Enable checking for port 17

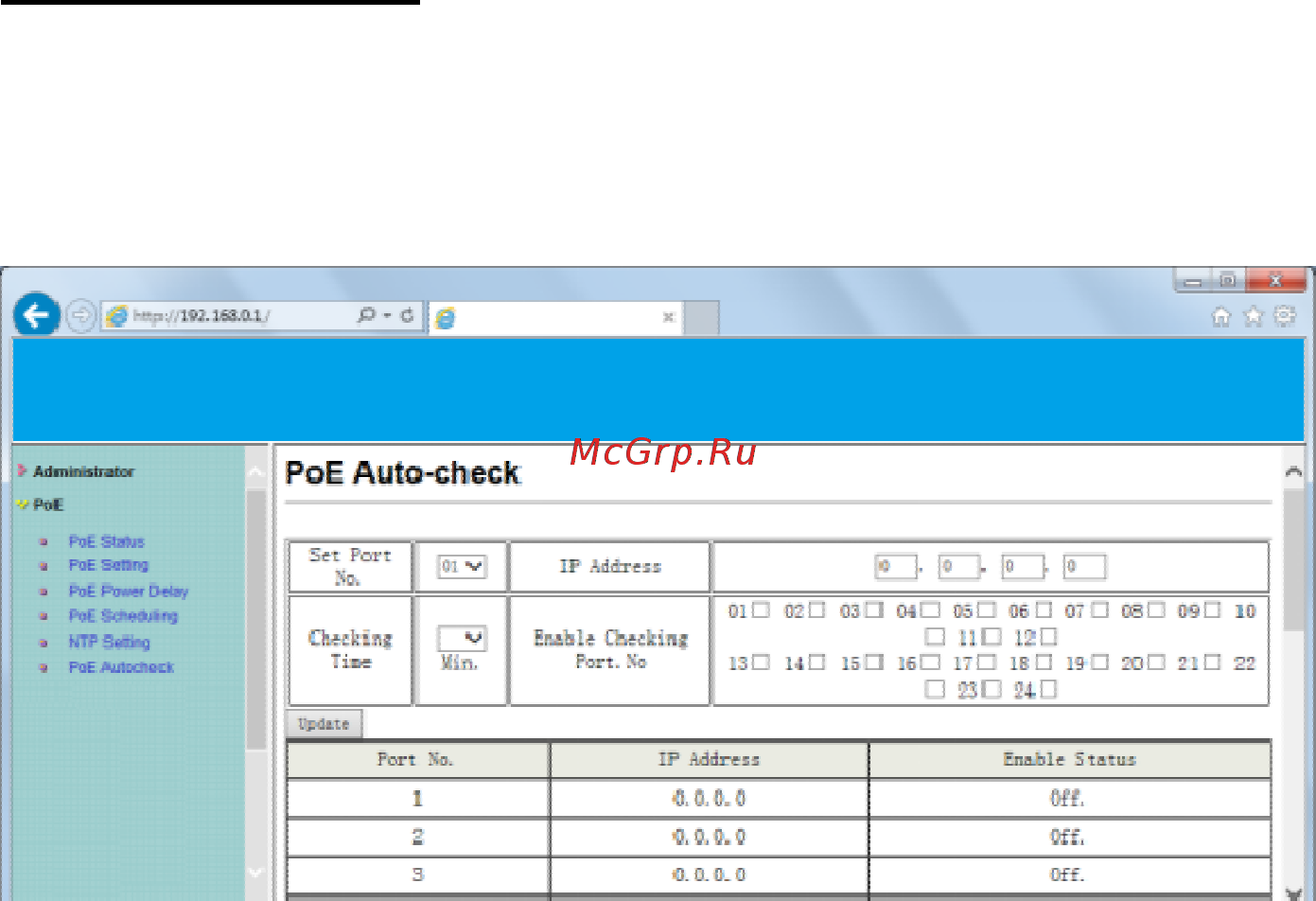click(987, 662)
